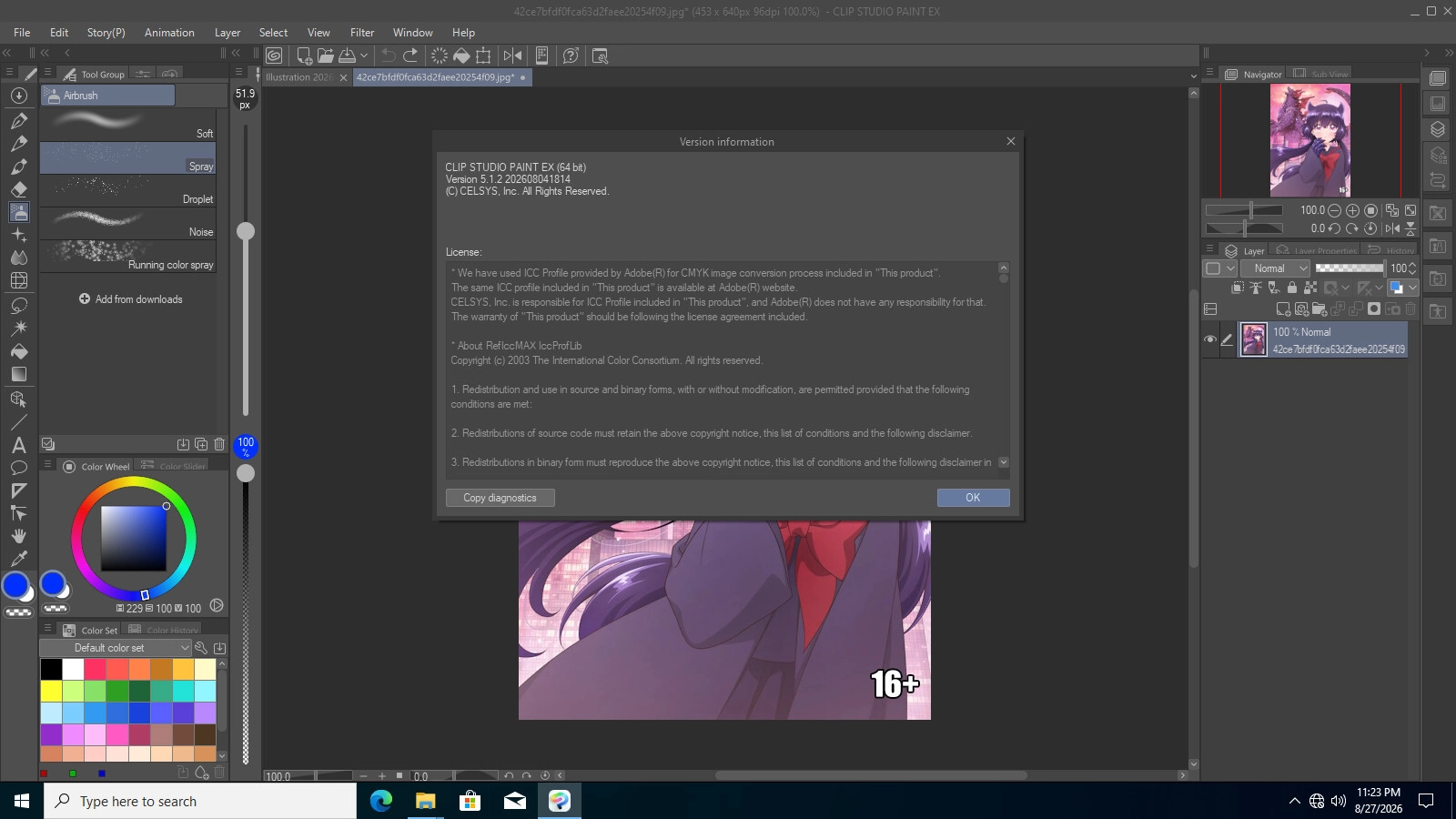Select the Lasso selection tool

(18, 305)
